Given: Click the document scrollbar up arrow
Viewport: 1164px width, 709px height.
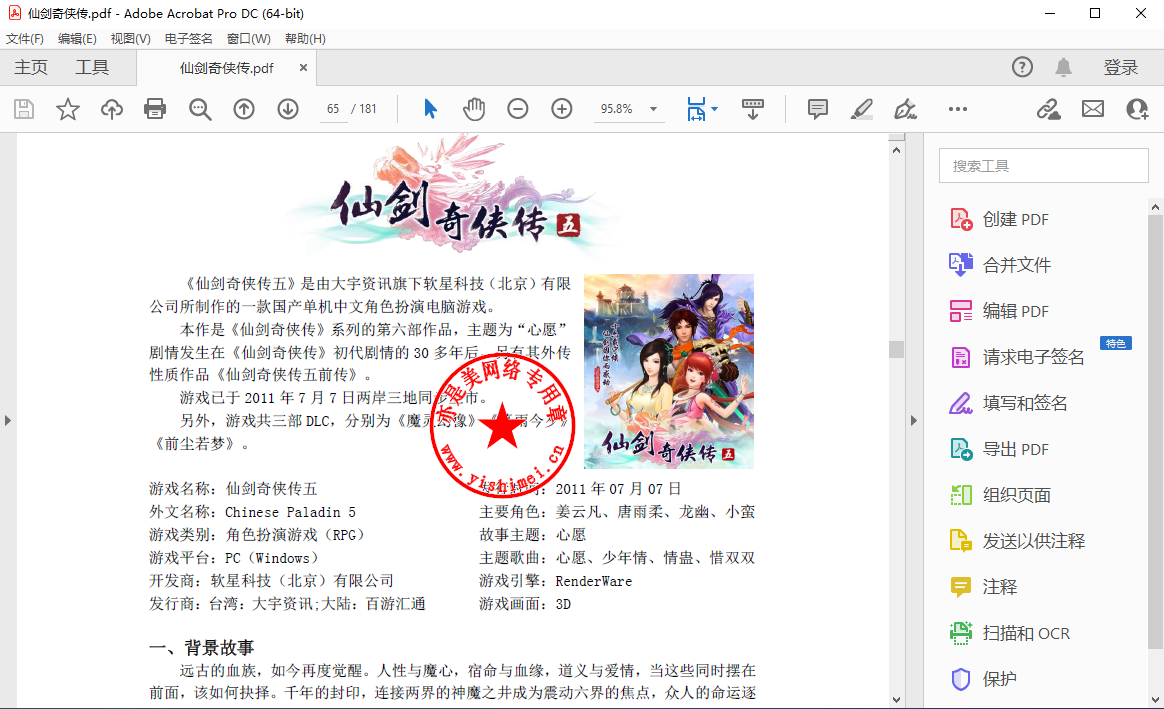Looking at the screenshot, I should 896,150.
